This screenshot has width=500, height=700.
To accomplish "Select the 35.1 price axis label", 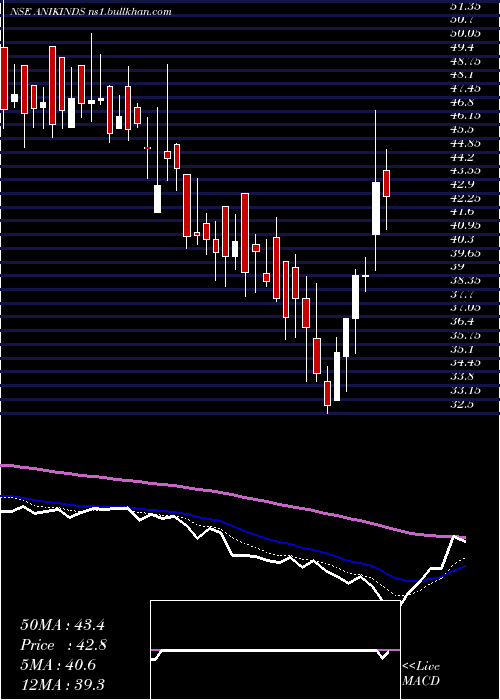I will pyautogui.click(x=462, y=349).
